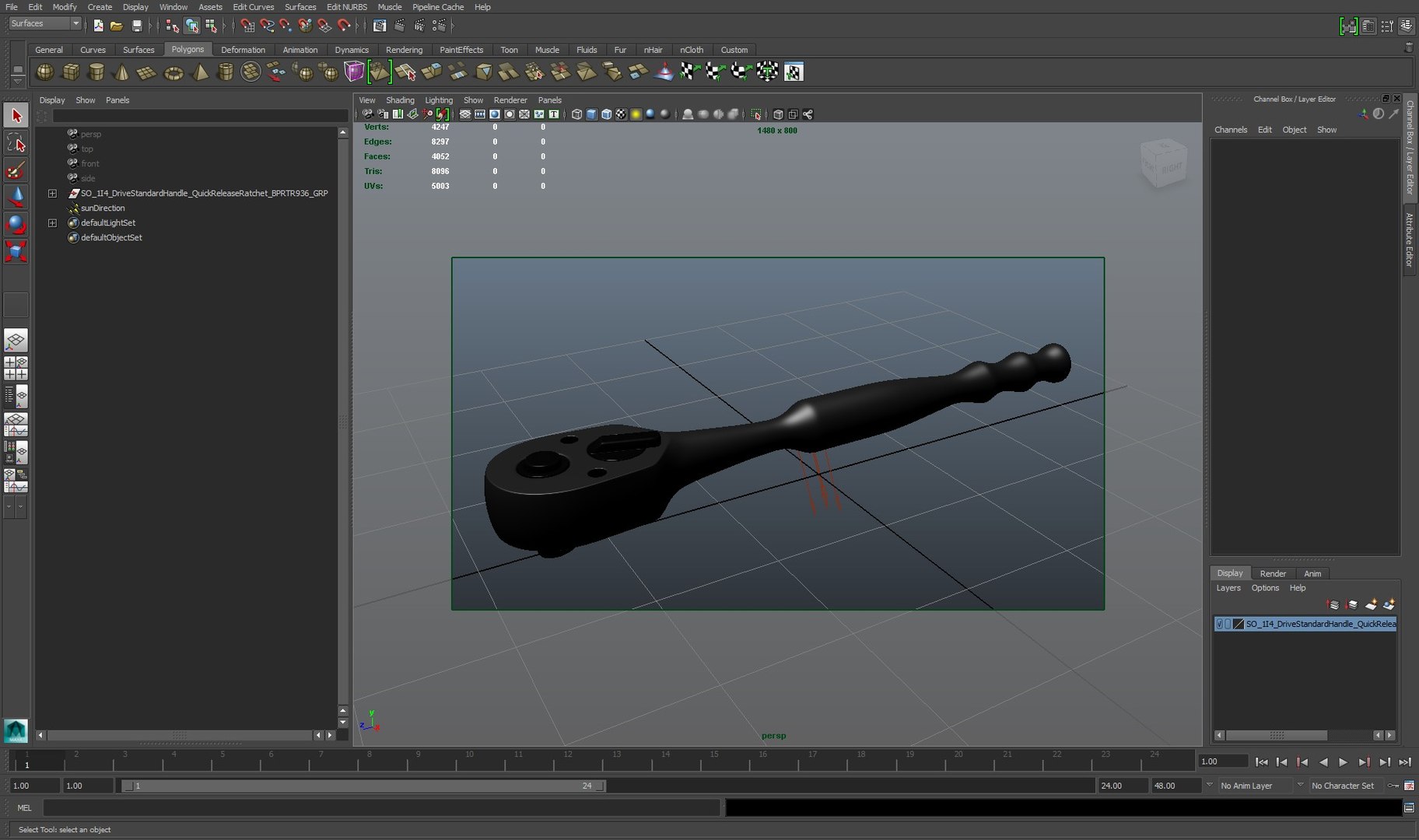Viewport: 1419px width, 840px height.
Task: Click the save scene disk icon
Action: pos(137,26)
